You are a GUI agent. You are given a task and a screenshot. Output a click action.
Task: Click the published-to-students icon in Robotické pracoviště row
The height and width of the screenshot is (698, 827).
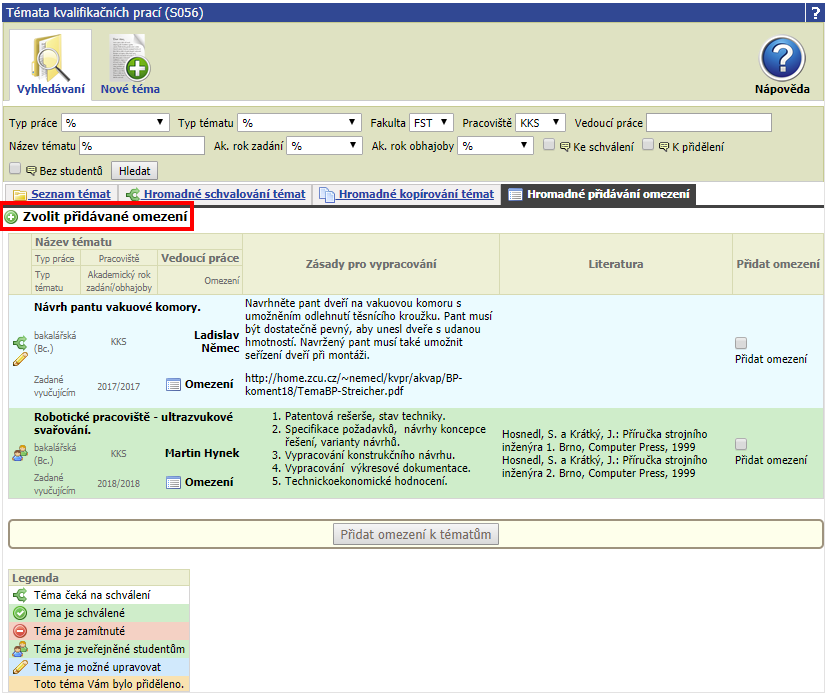(20, 454)
